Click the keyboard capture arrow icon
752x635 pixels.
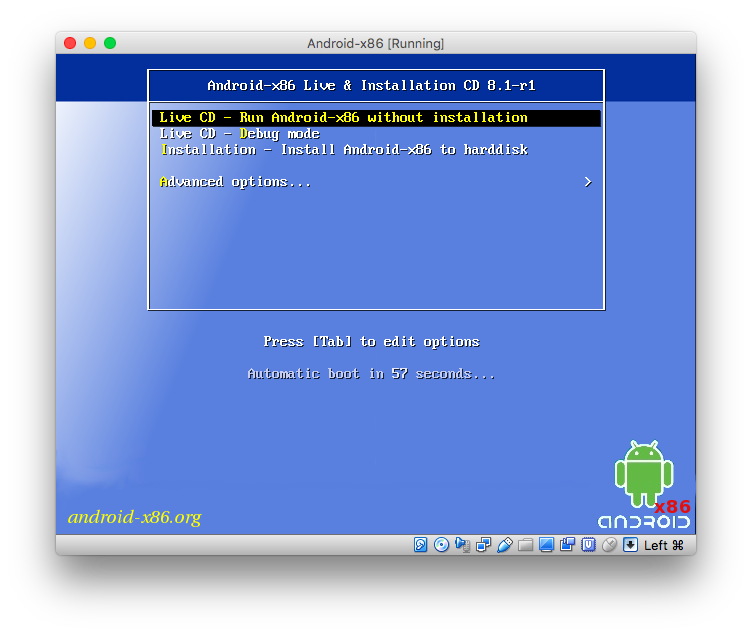pyautogui.click(x=630, y=545)
